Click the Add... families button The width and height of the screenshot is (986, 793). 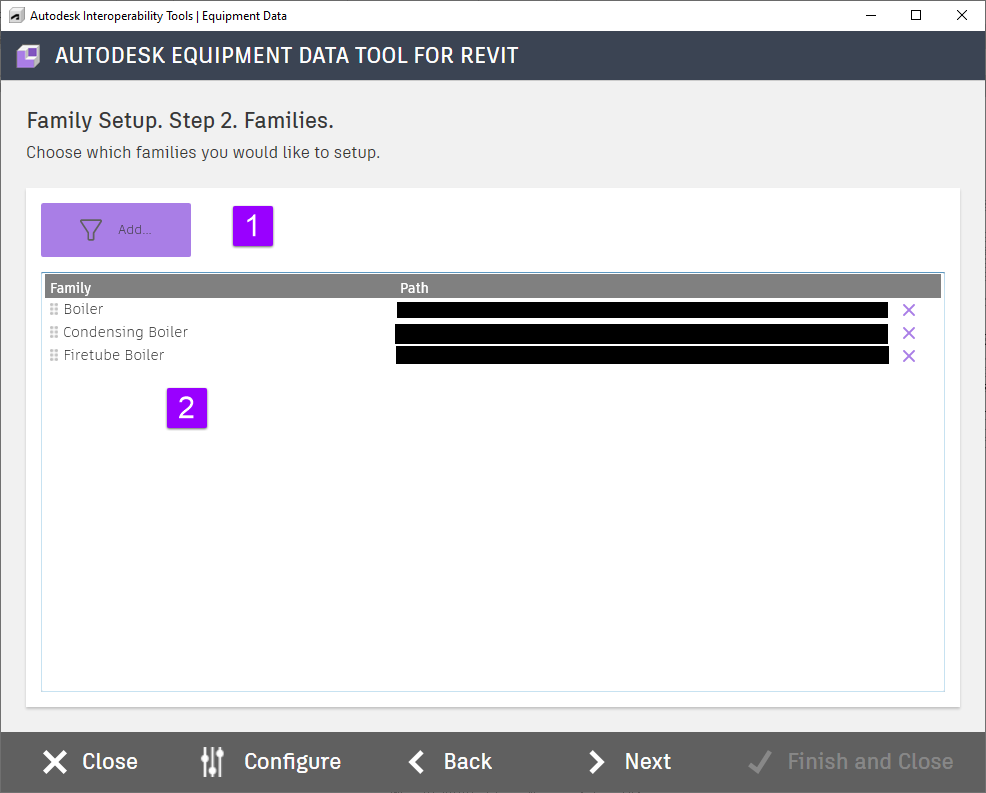click(x=116, y=230)
